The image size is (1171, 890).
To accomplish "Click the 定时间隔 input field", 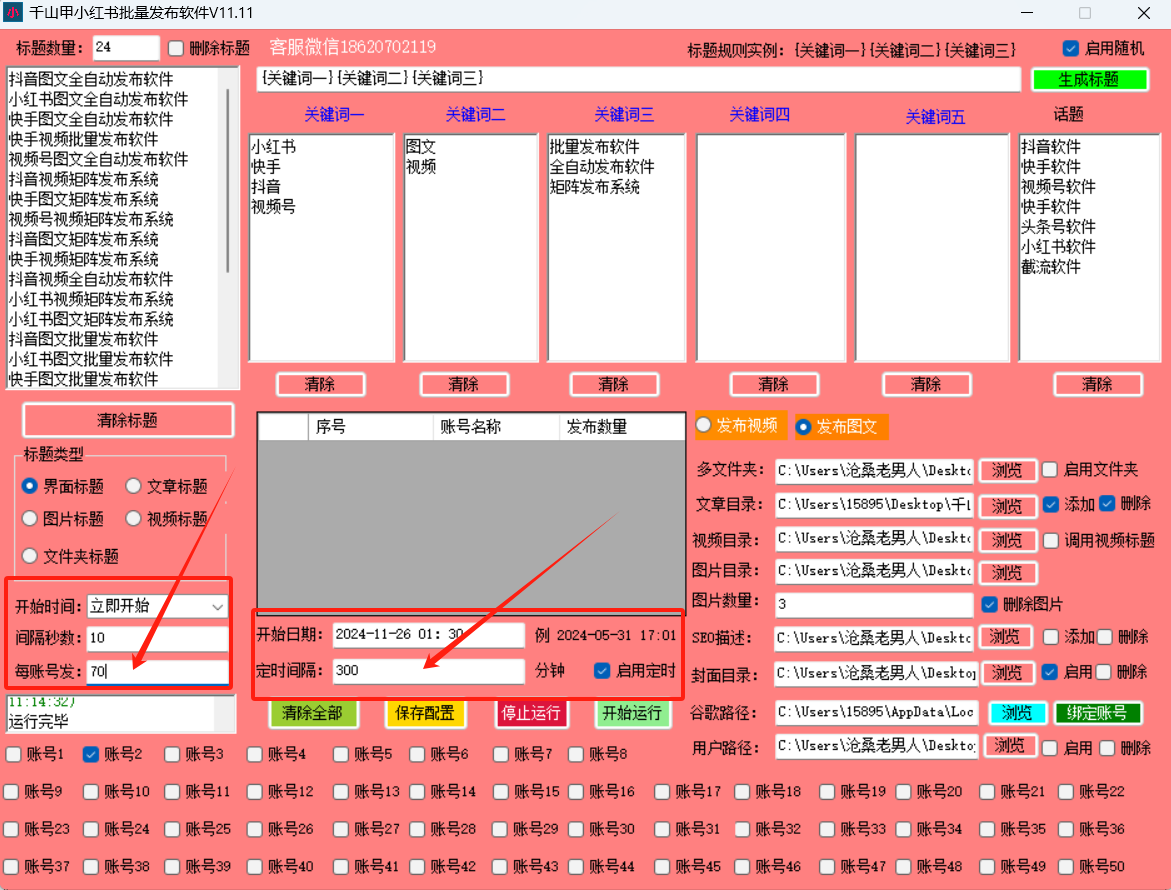I will [x=429, y=670].
